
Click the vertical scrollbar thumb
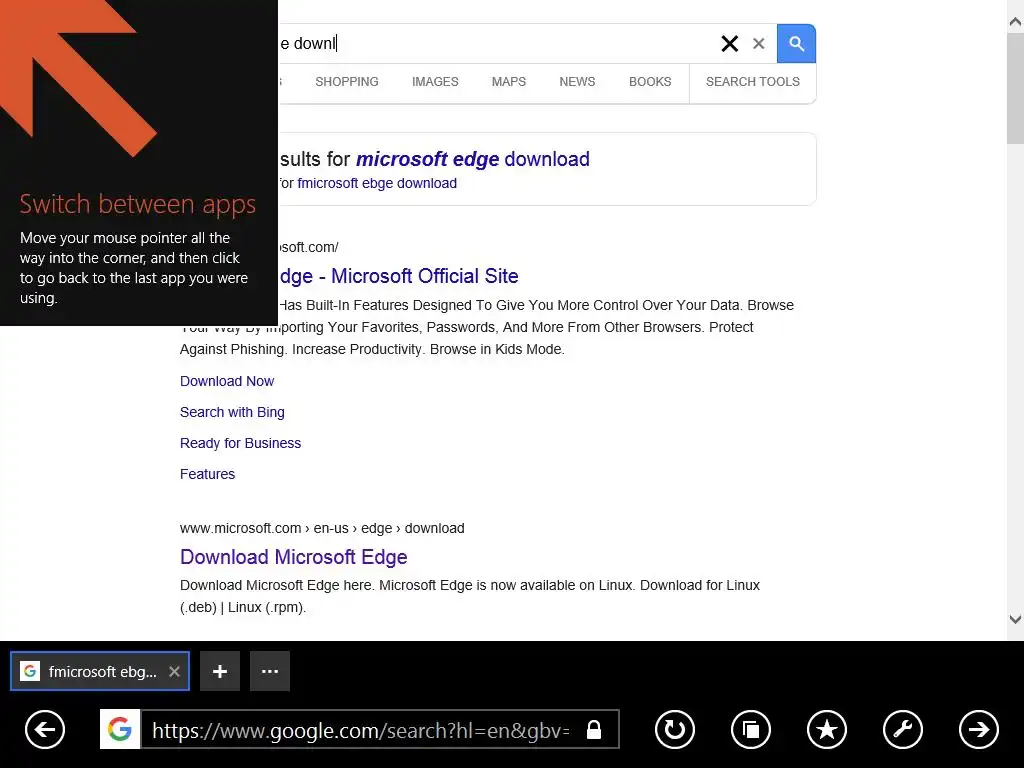[1015, 88]
